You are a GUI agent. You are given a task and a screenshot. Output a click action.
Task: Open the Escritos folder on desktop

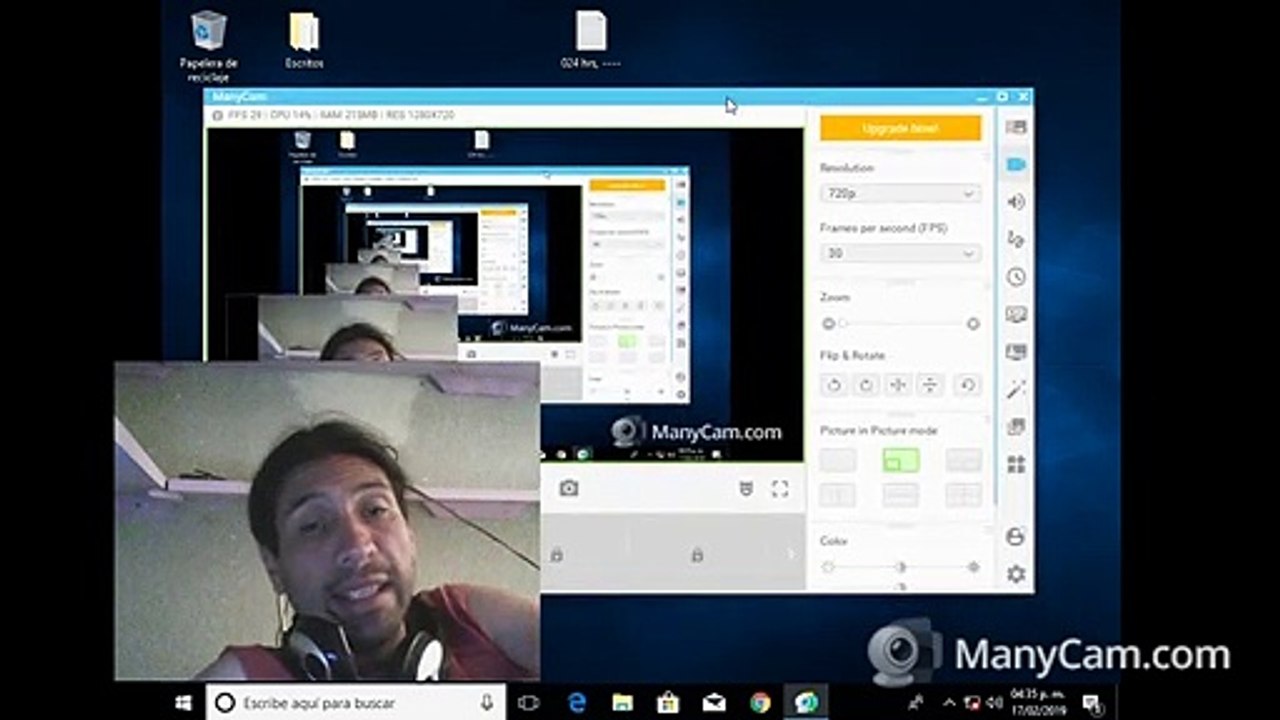point(304,41)
